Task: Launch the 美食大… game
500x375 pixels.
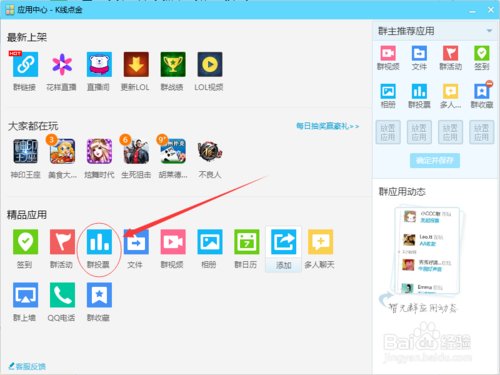Action: pos(62,151)
